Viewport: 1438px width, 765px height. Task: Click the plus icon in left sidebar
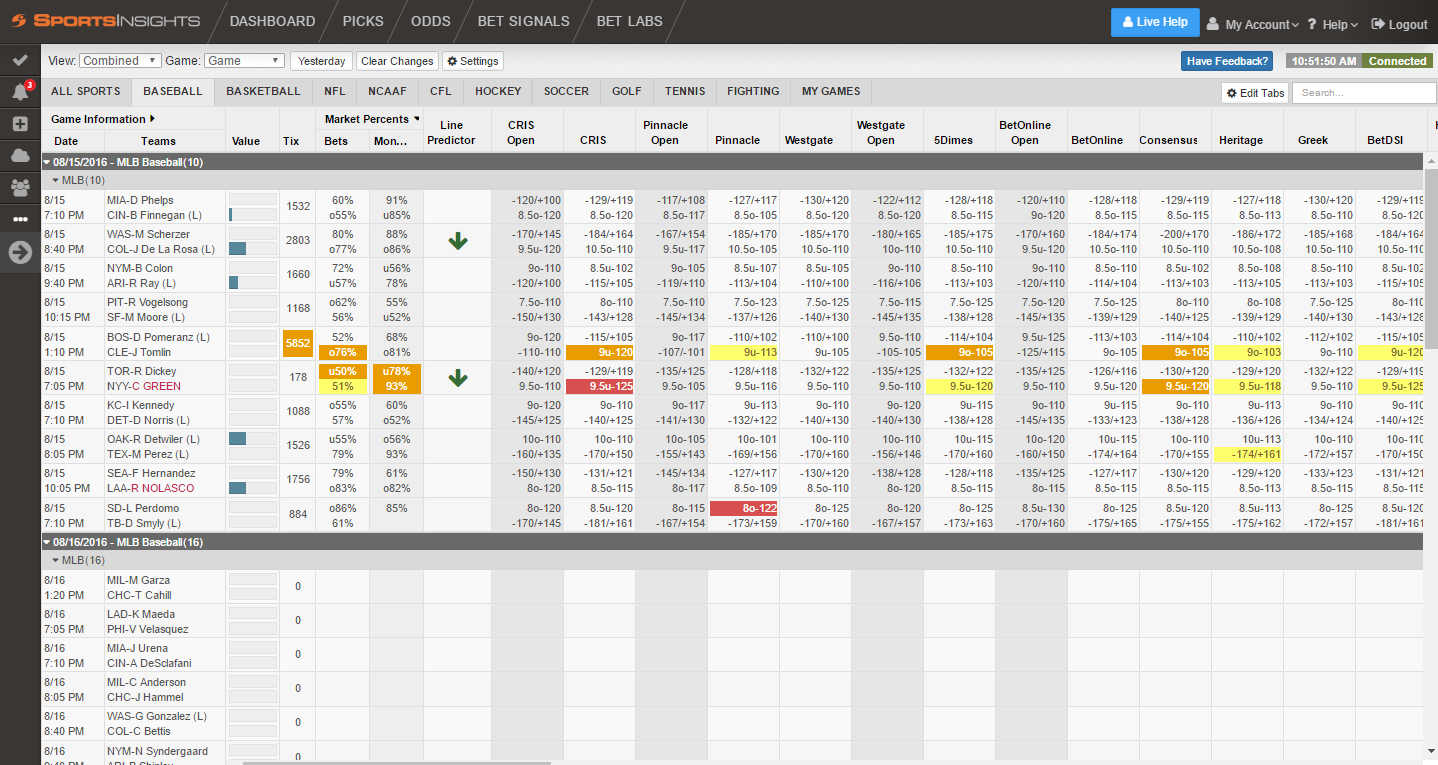coord(20,124)
